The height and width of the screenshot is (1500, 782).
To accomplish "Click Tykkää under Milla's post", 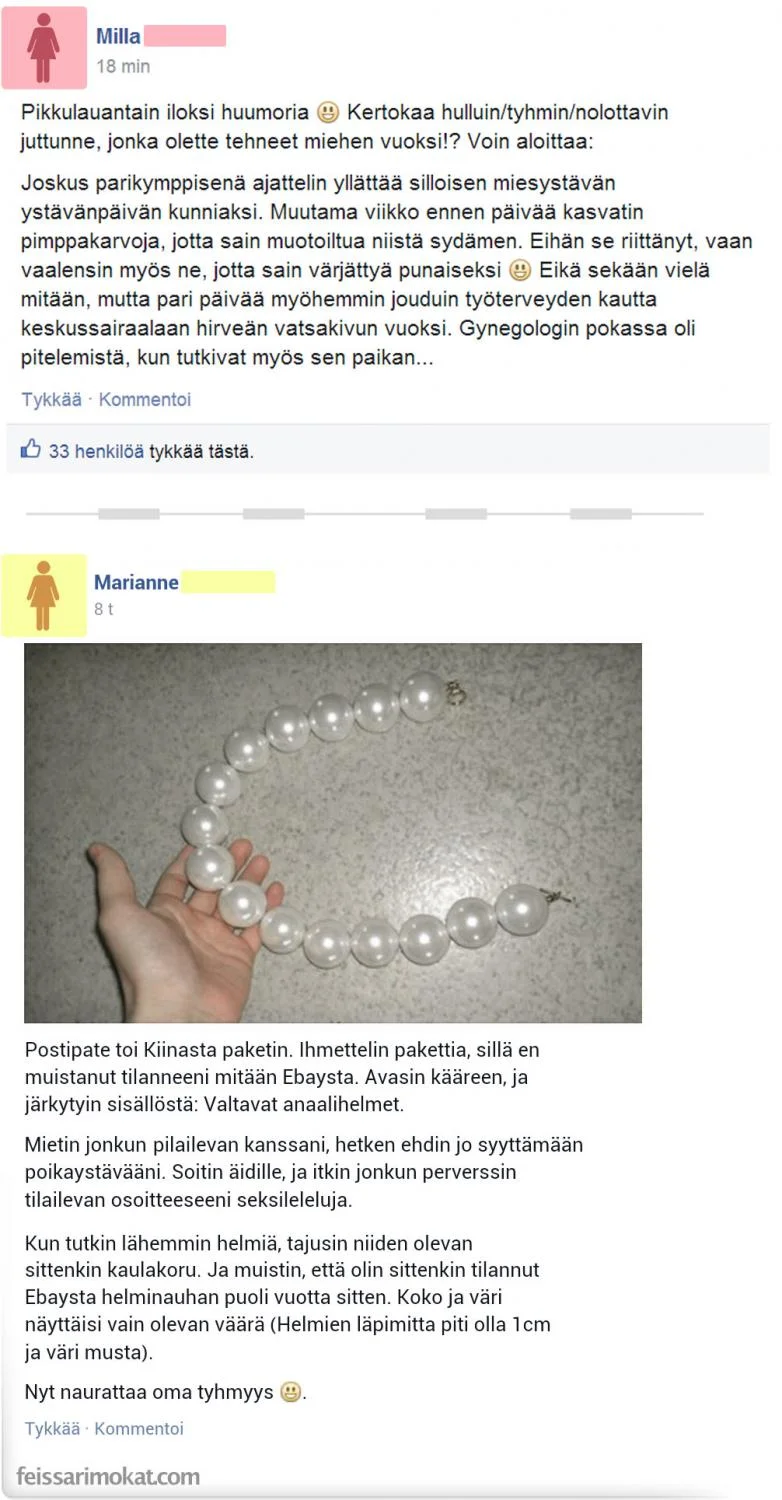I will (51, 399).
